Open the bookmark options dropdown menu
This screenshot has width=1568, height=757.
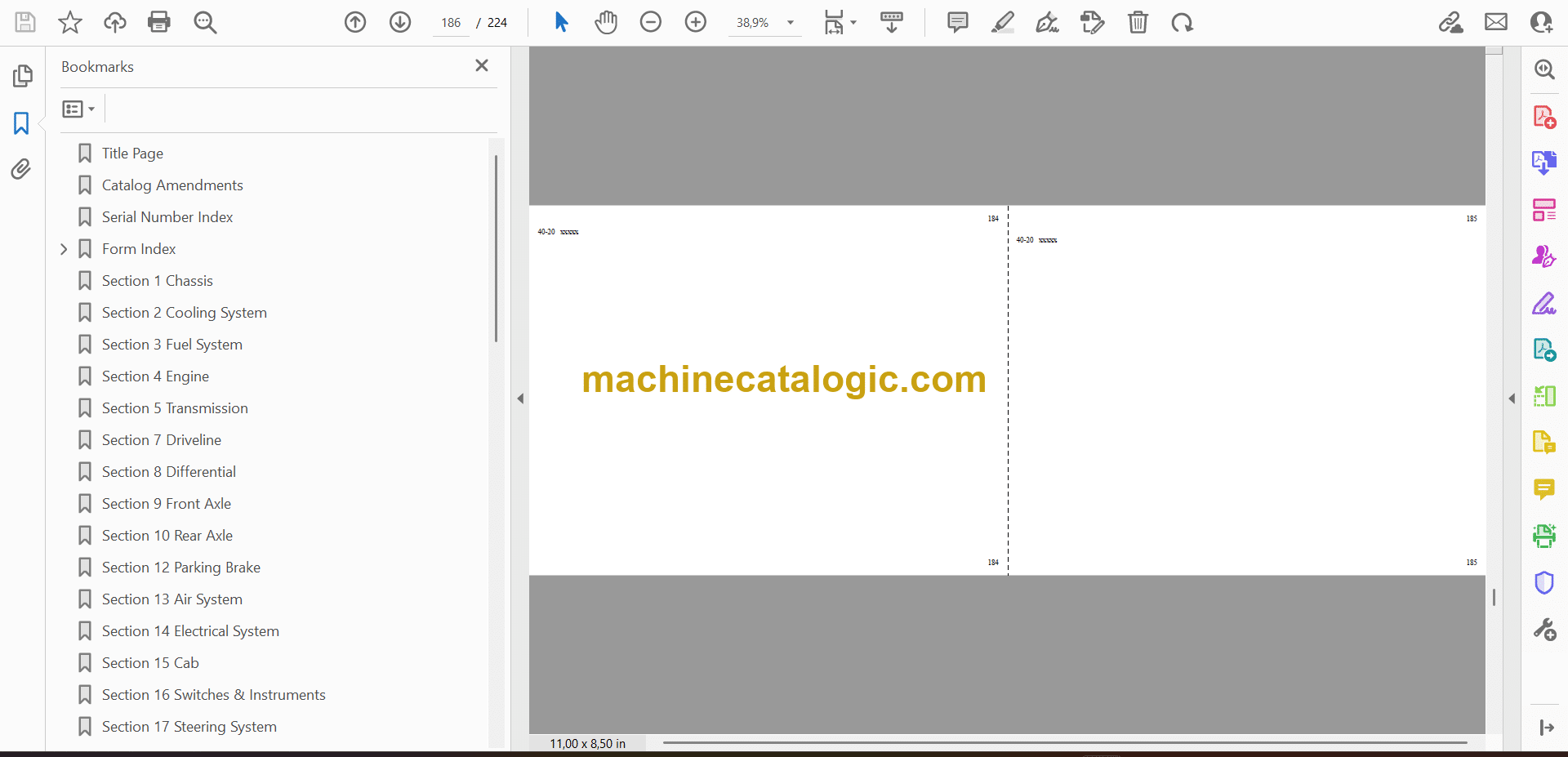[x=78, y=109]
